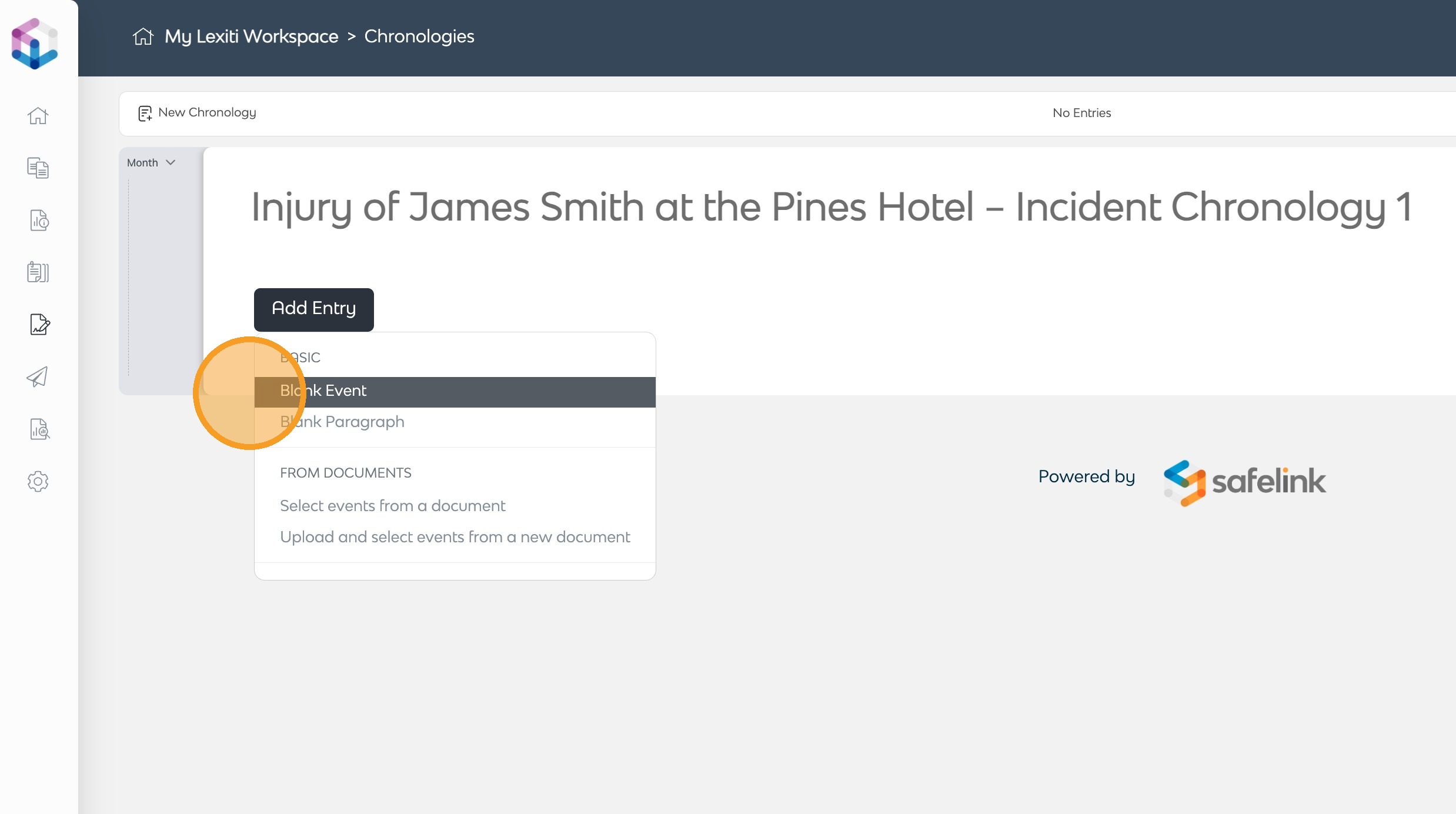Screen dimensions: 1456x814
Task: Go to My Lexiti Workspace breadcrumb
Action: 251,36
